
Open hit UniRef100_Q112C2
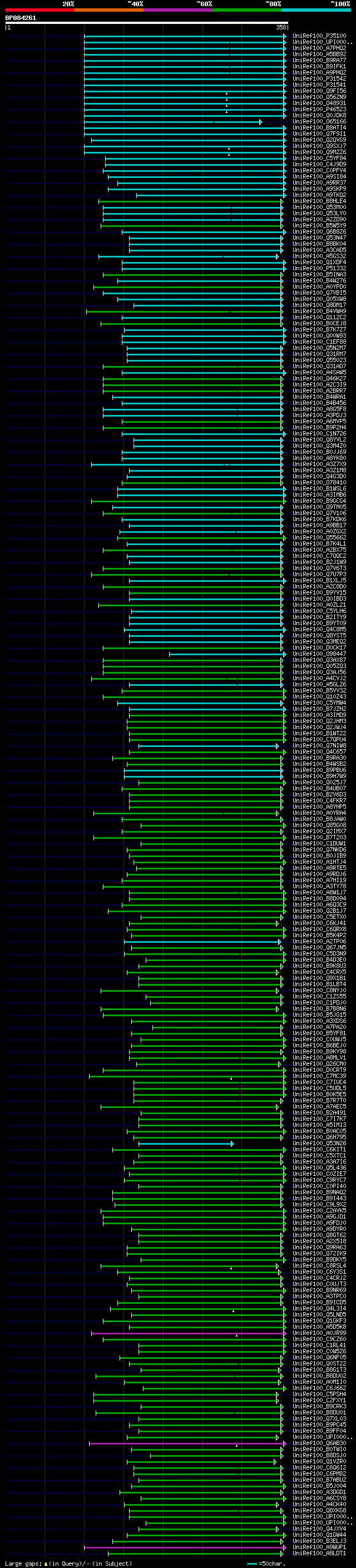pos(319,317)
